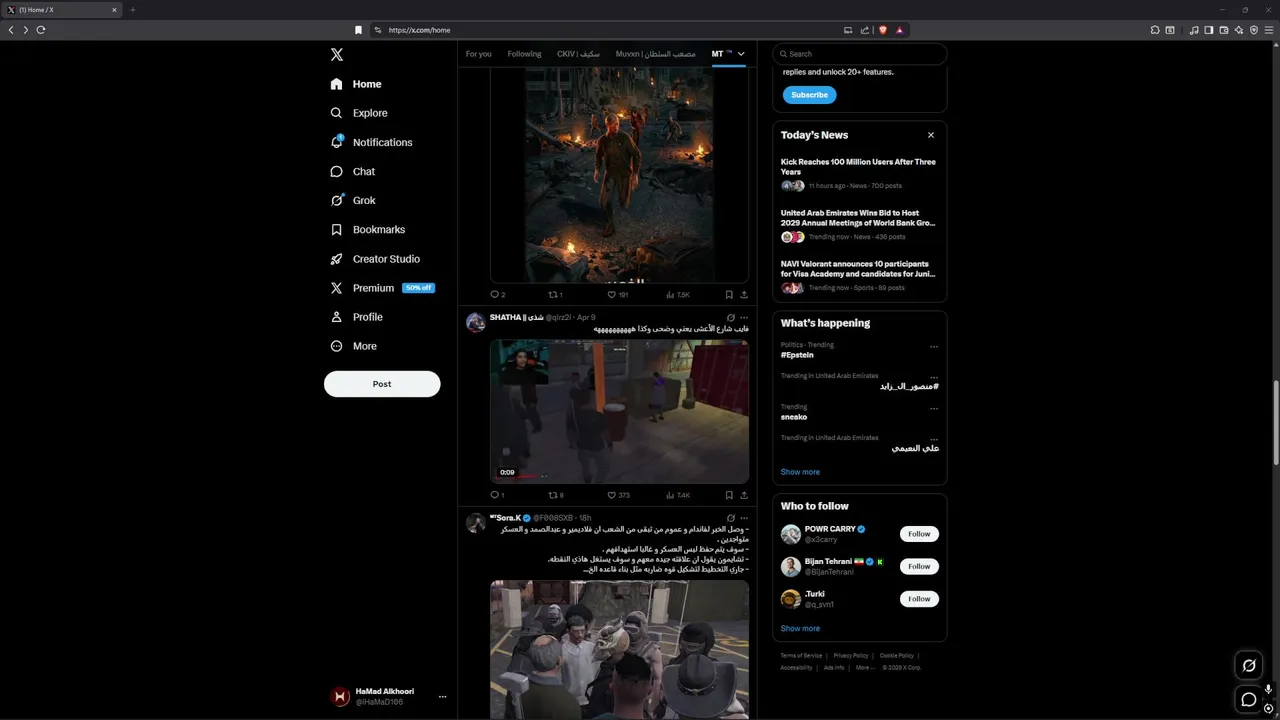Follow Bijan Tehrani
The width and height of the screenshot is (1280, 720).
(919, 566)
